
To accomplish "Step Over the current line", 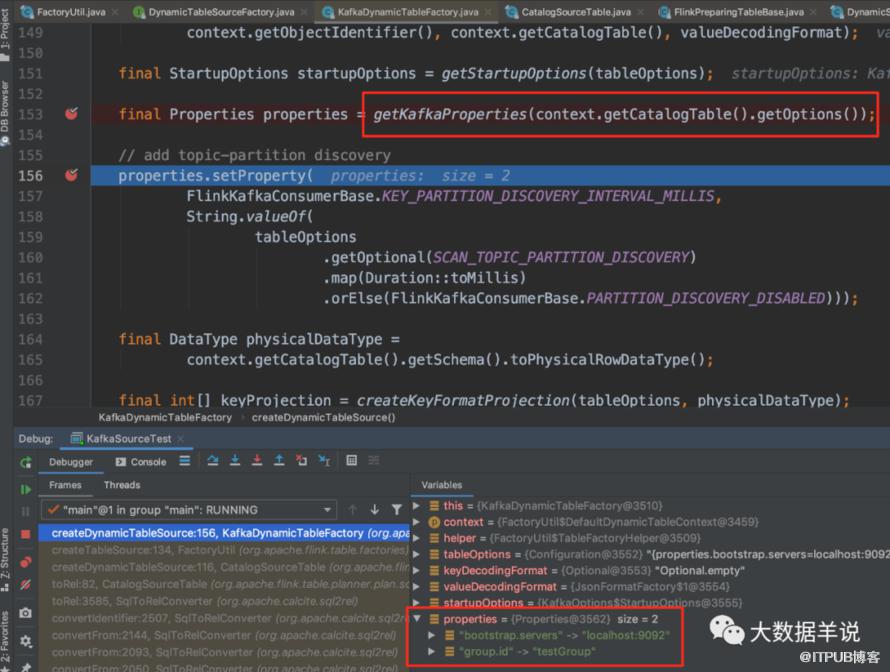I will (x=213, y=461).
